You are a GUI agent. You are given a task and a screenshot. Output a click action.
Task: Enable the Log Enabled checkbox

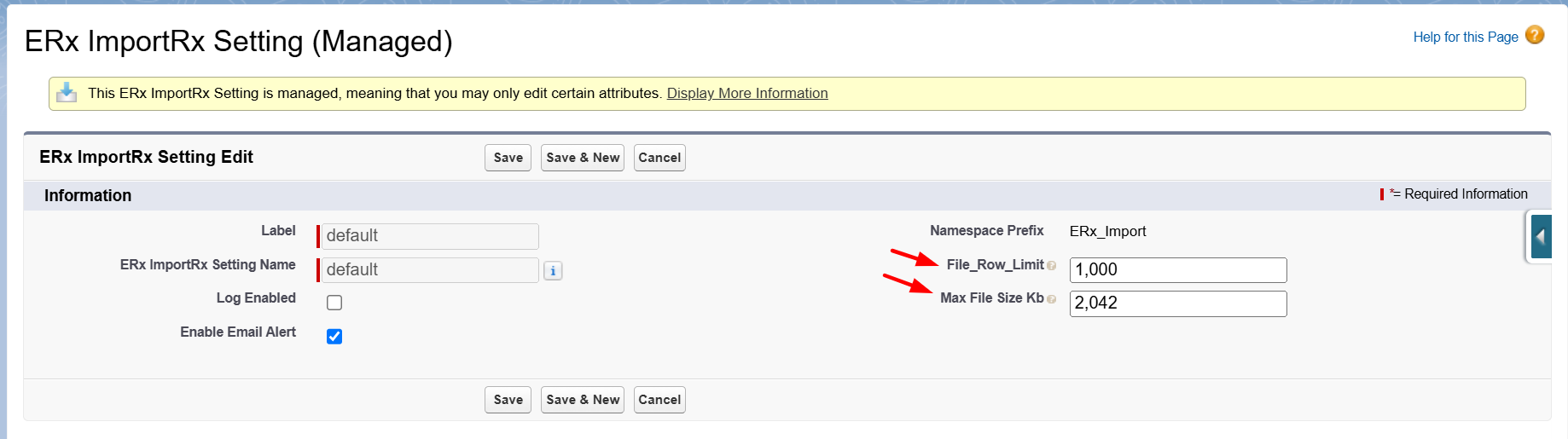pyautogui.click(x=334, y=303)
